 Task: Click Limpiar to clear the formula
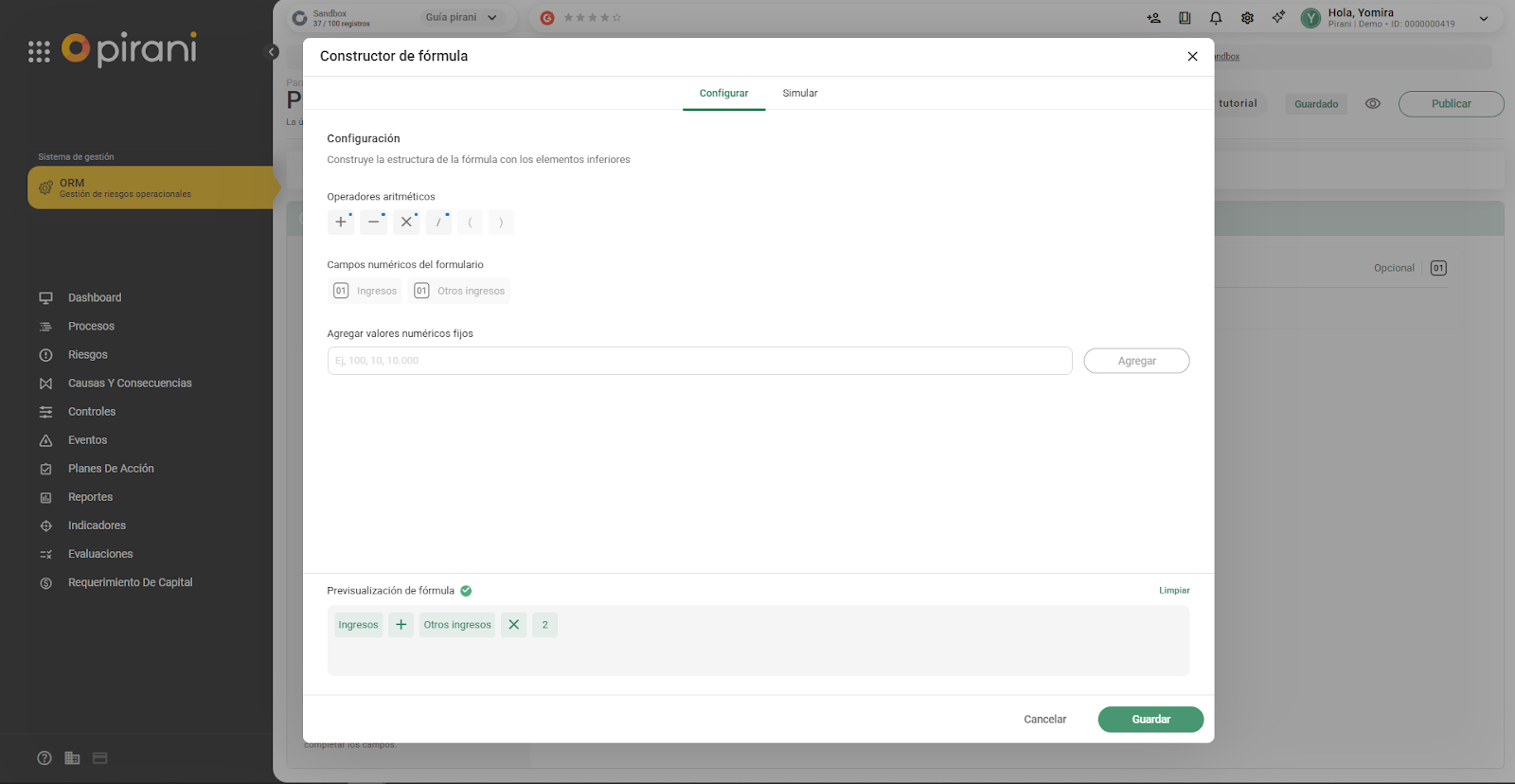(1174, 591)
